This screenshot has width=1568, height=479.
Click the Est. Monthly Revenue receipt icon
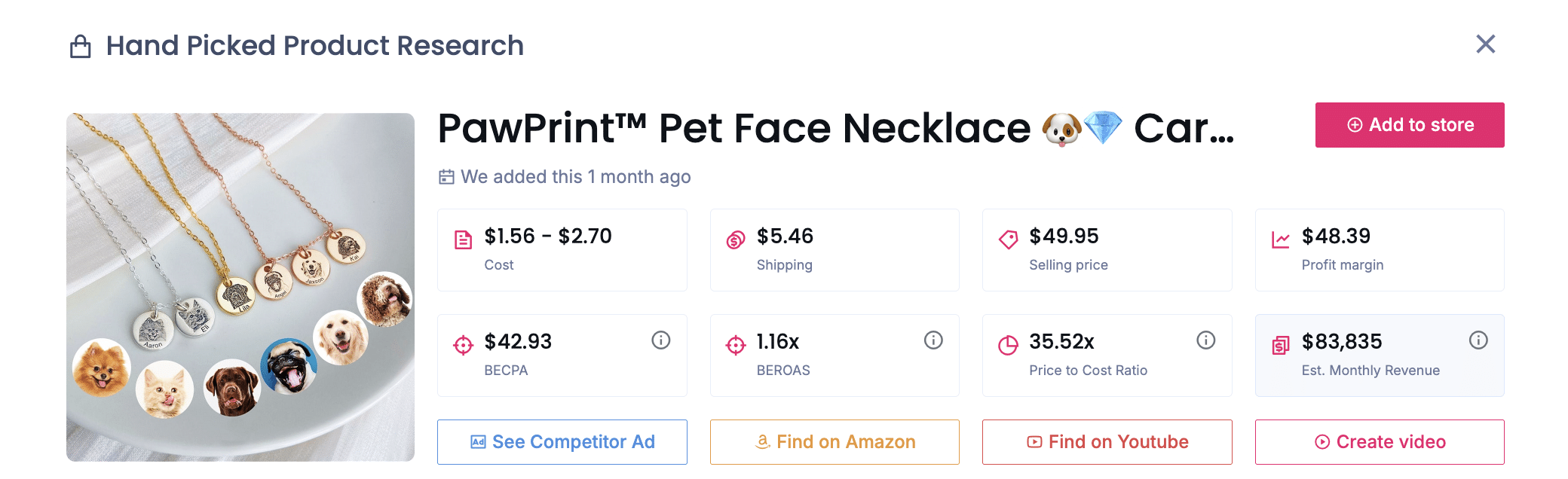point(1281,346)
